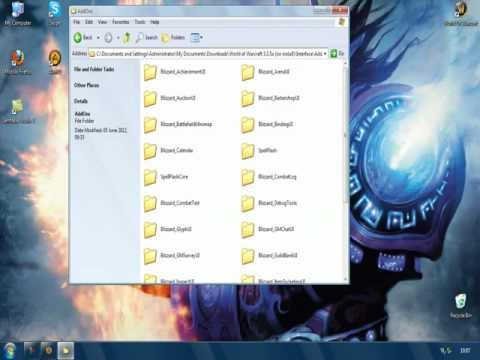The height and width of the screenshot is (360, 480).
Task: Click the Blizzard_BindingUI folder
Action: [267, 124]
